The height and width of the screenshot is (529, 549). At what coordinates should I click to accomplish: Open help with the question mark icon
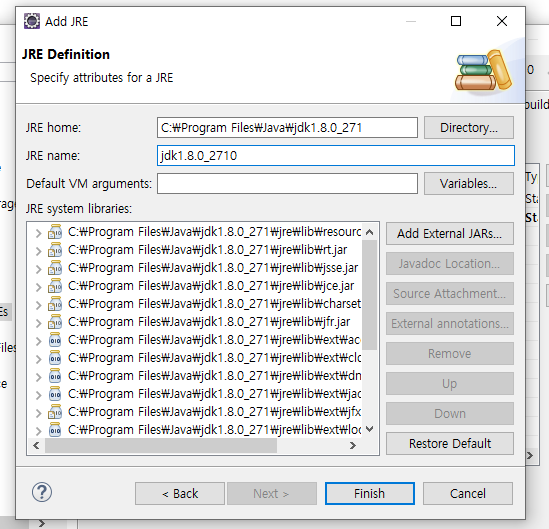[x=42, y=492]
